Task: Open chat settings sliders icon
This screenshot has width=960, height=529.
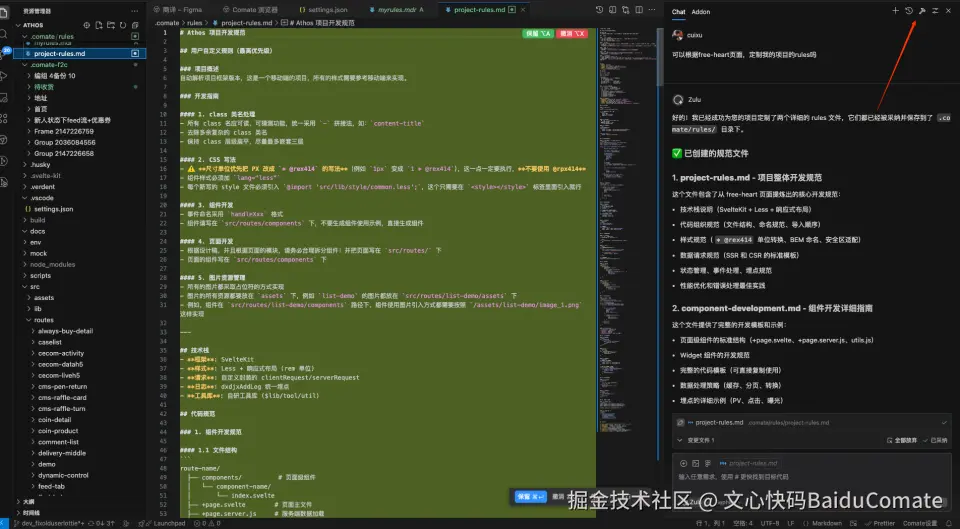Action: [x=935, y=11]
